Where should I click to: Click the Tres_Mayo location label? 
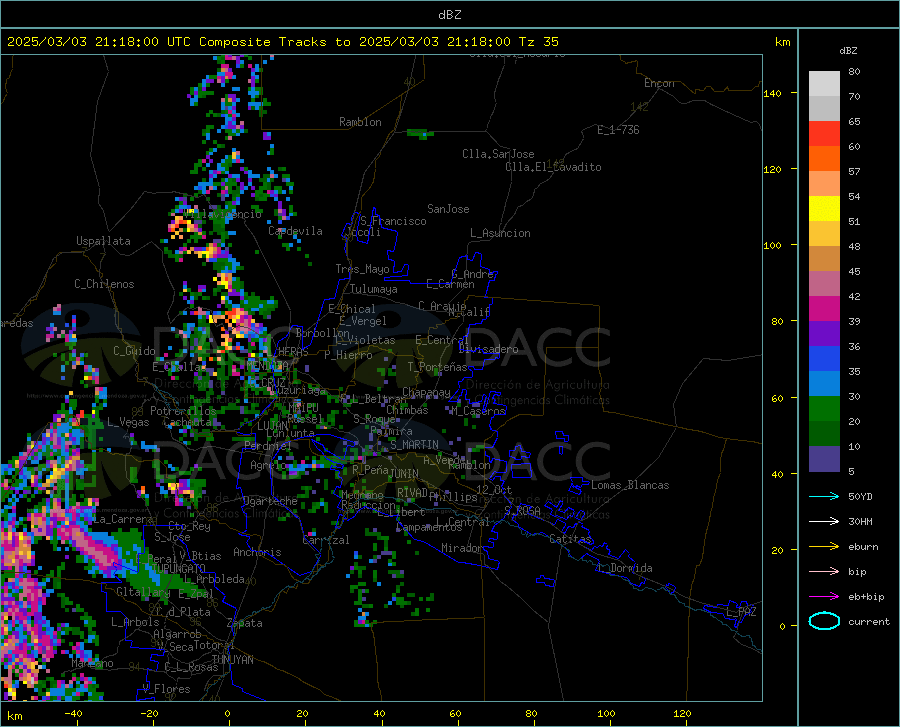[x=362, y=269]
